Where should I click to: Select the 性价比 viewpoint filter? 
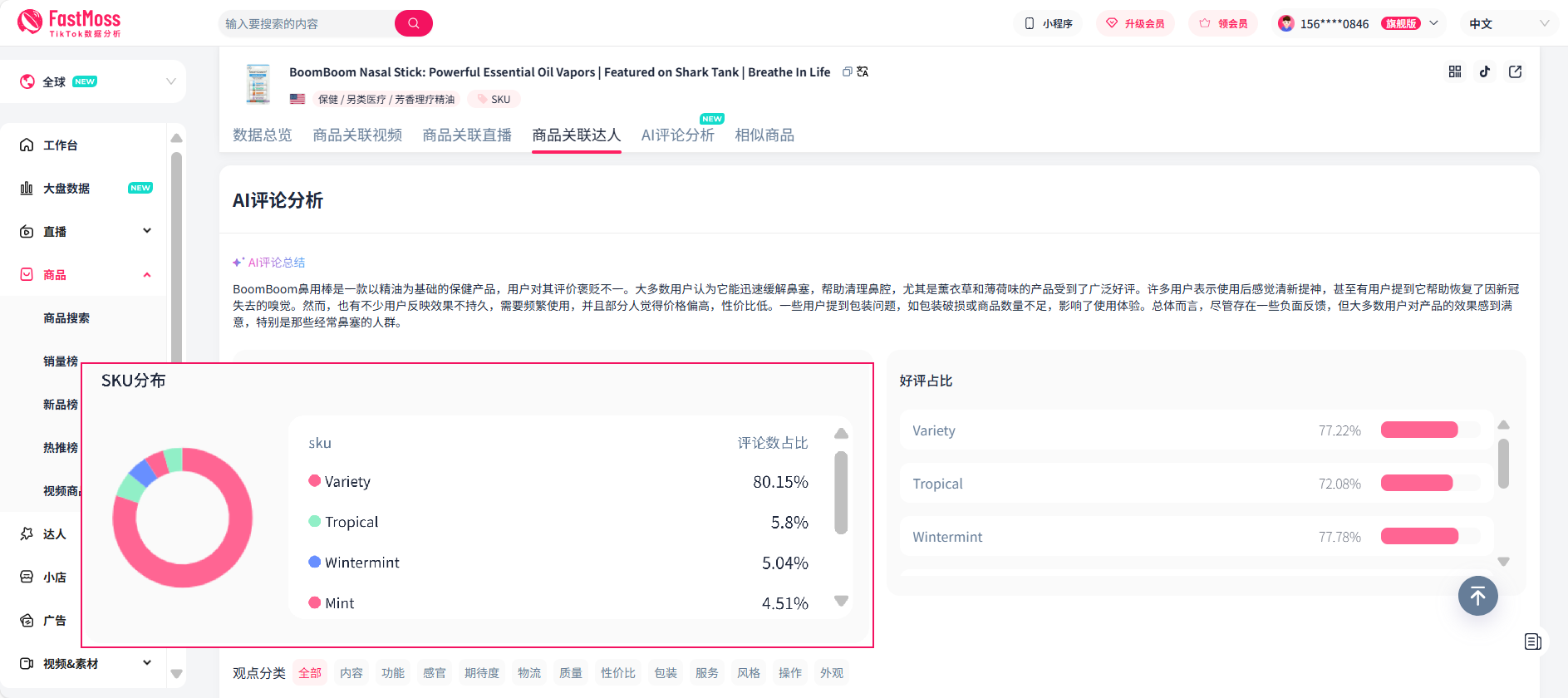tap(618, 673)
